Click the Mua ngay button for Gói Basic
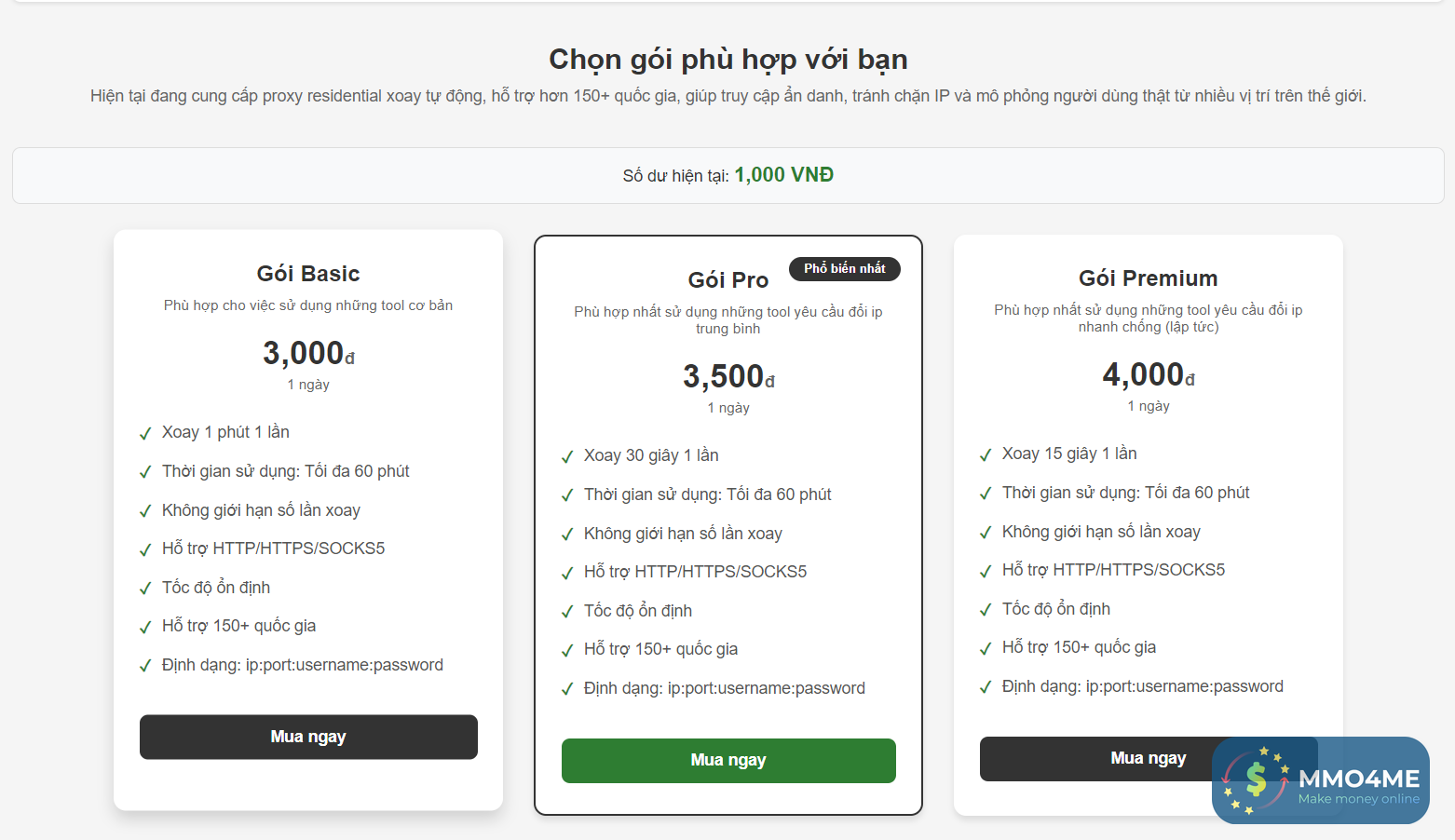Viewport: 1455px width, 840px height. tap(308, 737)
